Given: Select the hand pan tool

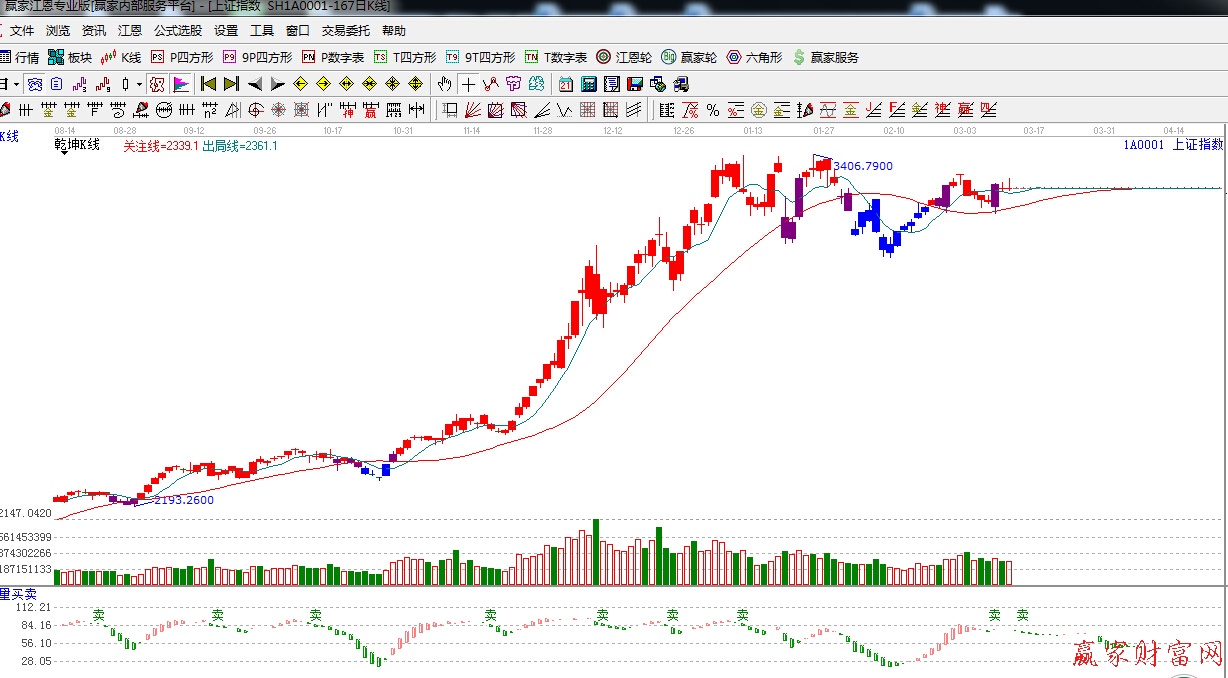Looking at the screenshot, I should tap(445, 84).
